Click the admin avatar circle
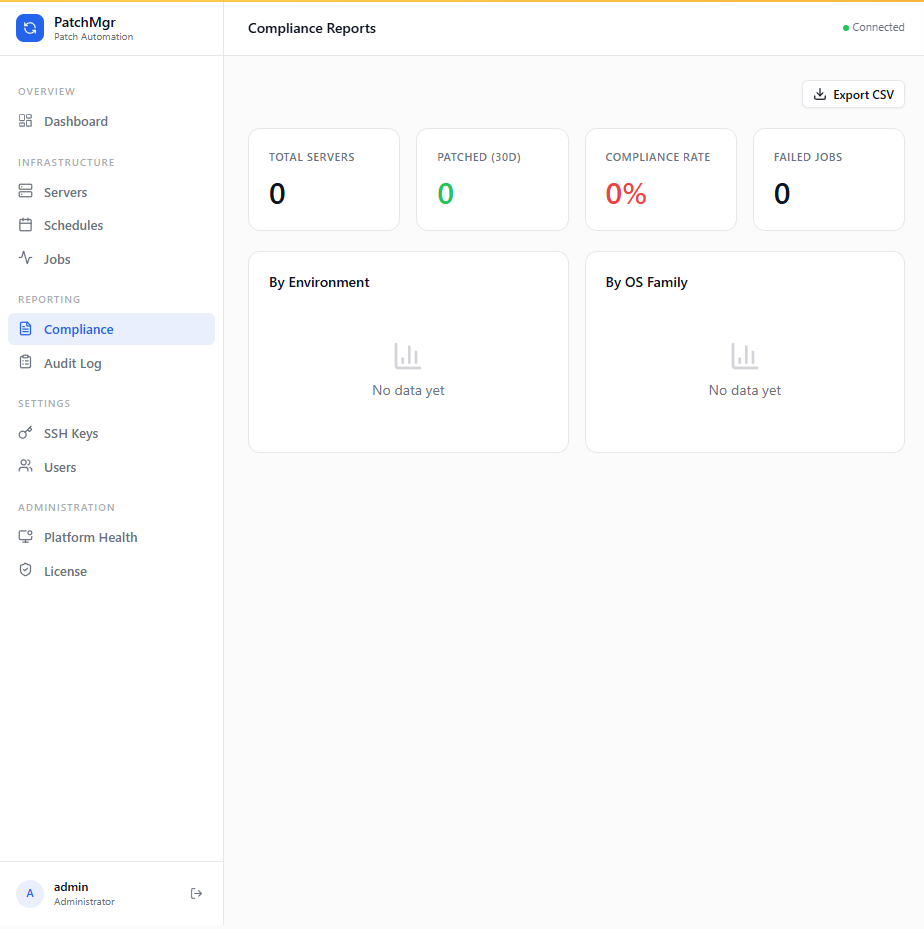Screen dimensions: 924x929 pos(30,893)
